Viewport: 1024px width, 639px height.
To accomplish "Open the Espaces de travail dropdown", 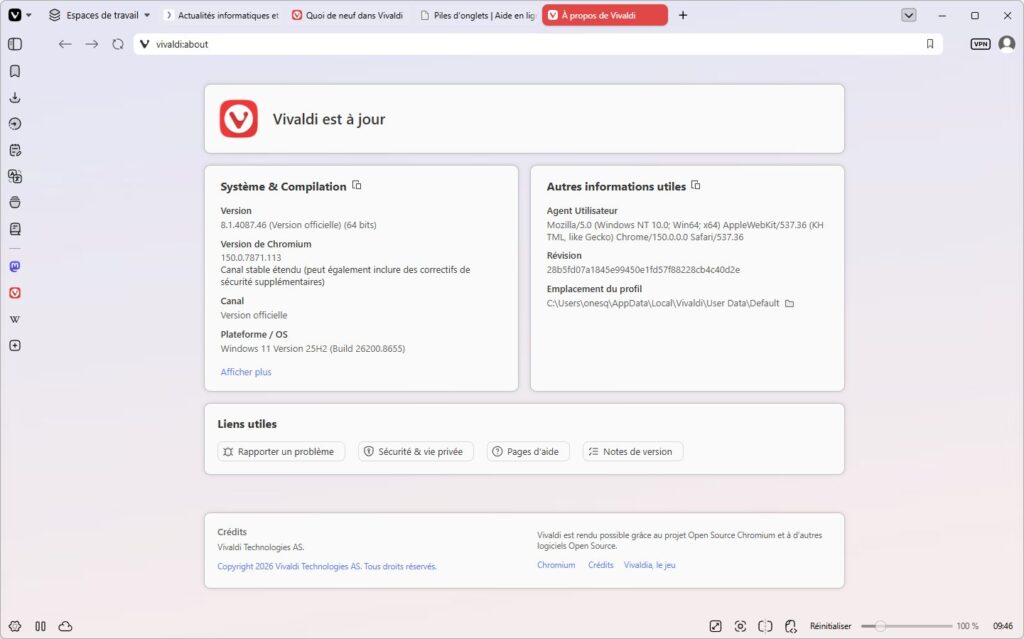I will pos(100,15).
